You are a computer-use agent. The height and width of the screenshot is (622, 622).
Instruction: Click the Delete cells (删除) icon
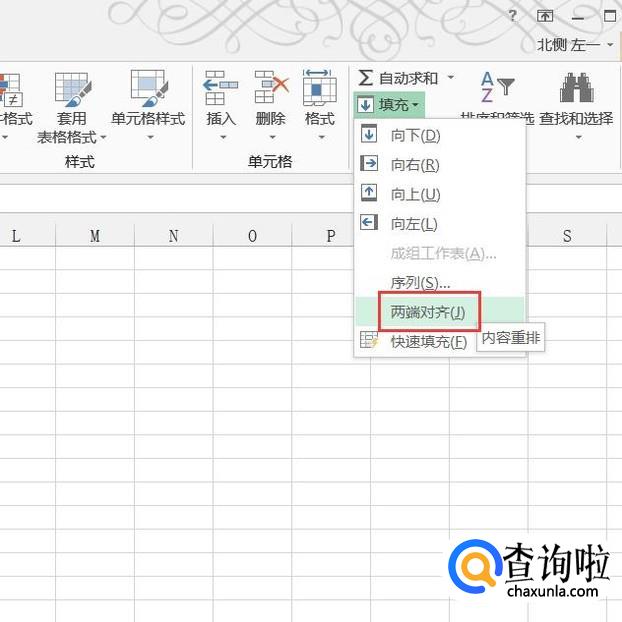click(272, 87)
